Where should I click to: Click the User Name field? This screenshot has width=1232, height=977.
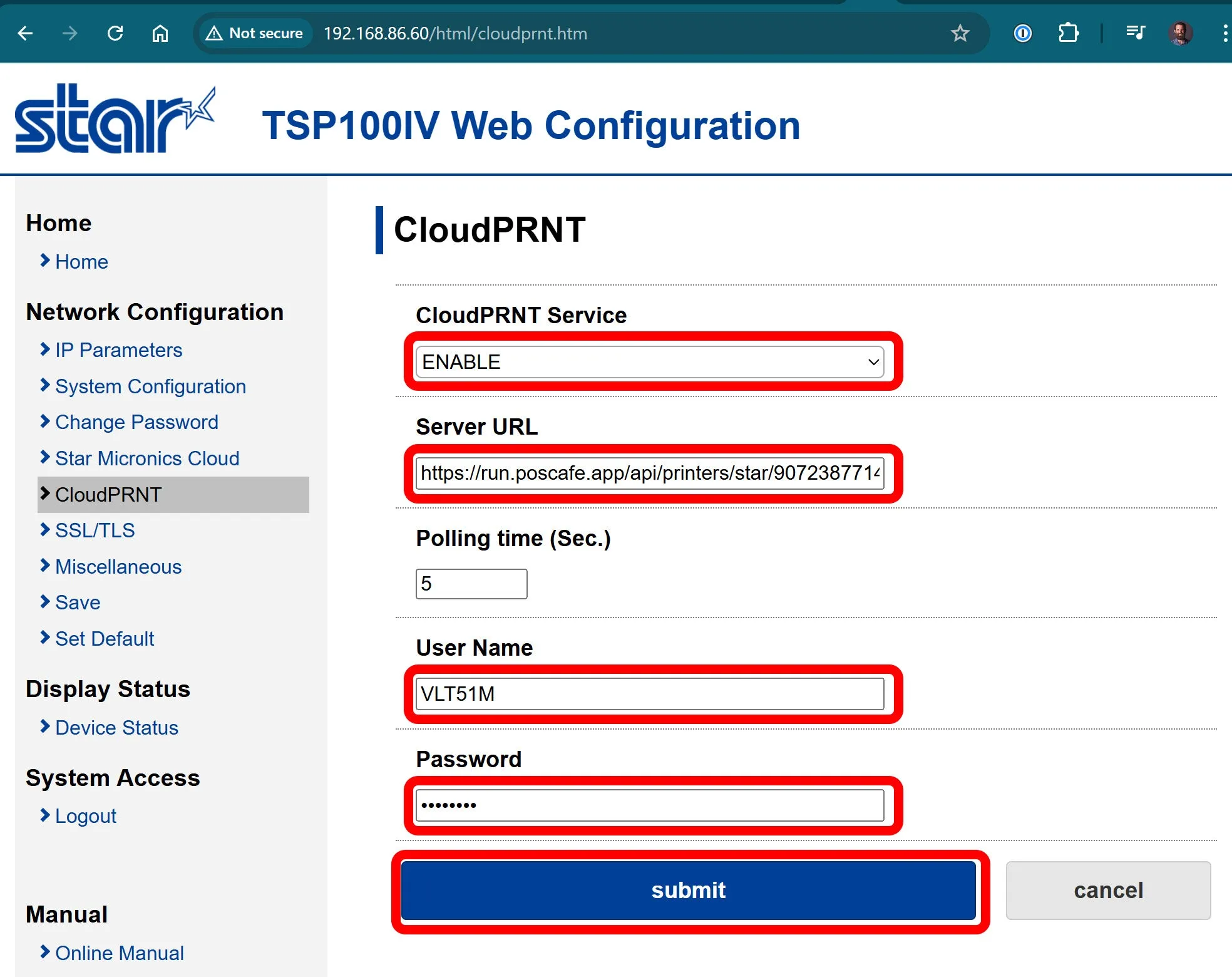click(x=650, y=694)
